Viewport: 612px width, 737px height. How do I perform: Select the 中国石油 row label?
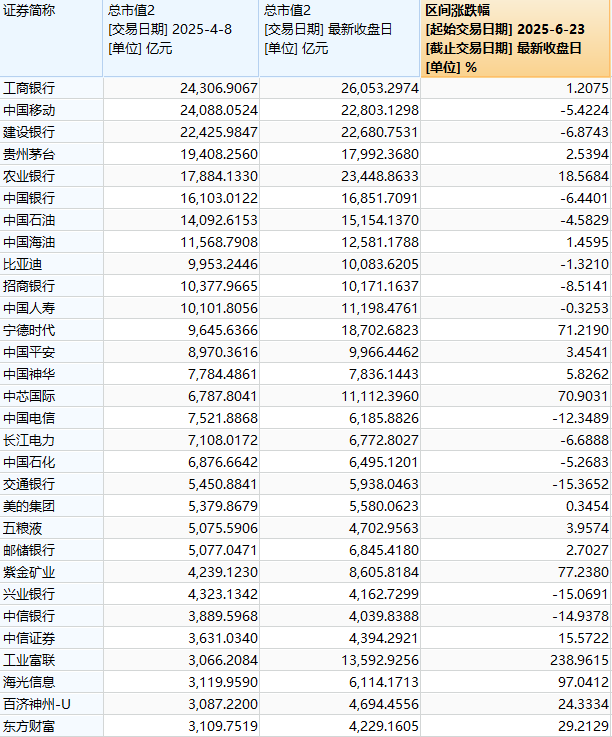(29, 220)
